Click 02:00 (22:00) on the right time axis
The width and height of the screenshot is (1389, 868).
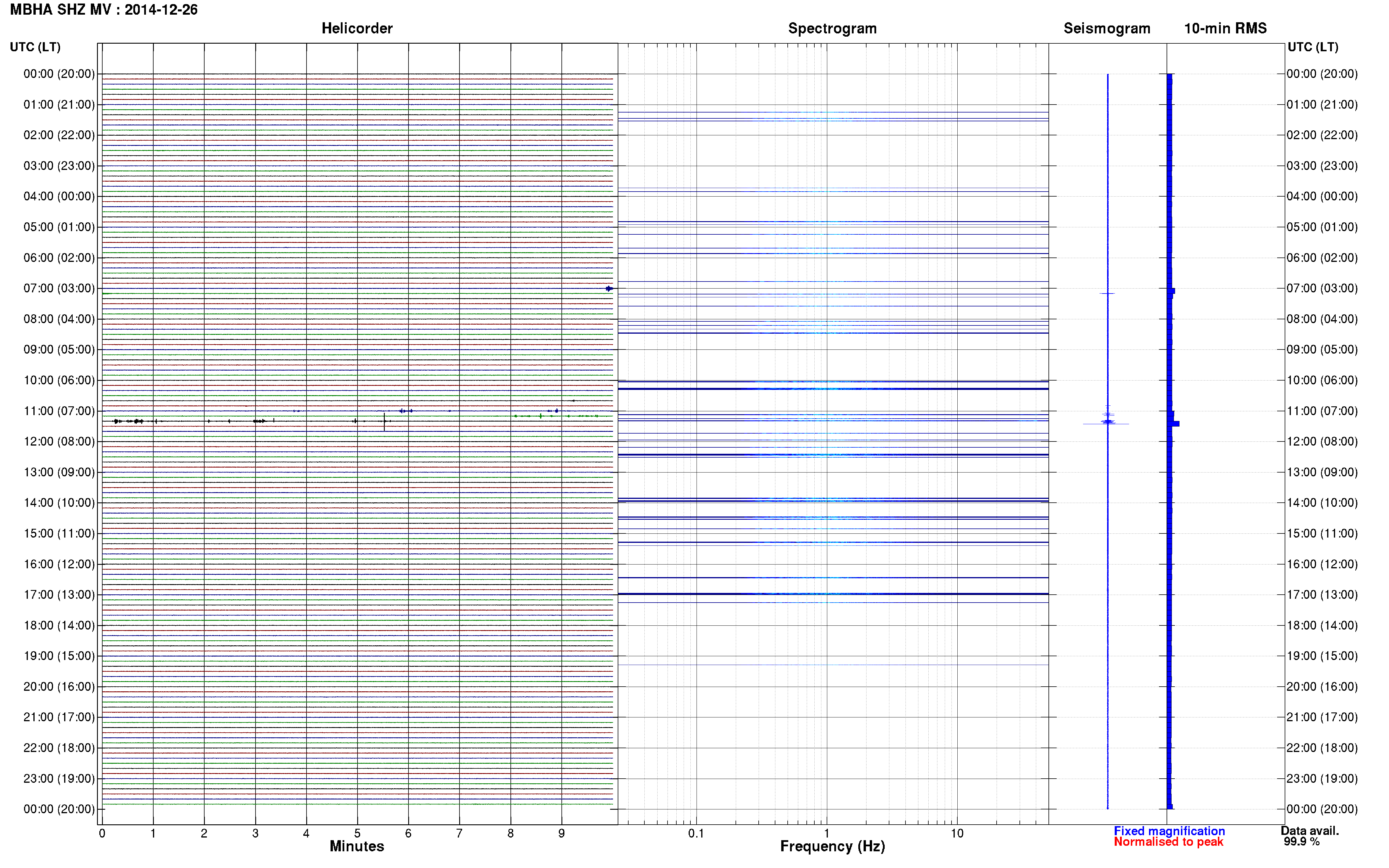[1322, 135]
